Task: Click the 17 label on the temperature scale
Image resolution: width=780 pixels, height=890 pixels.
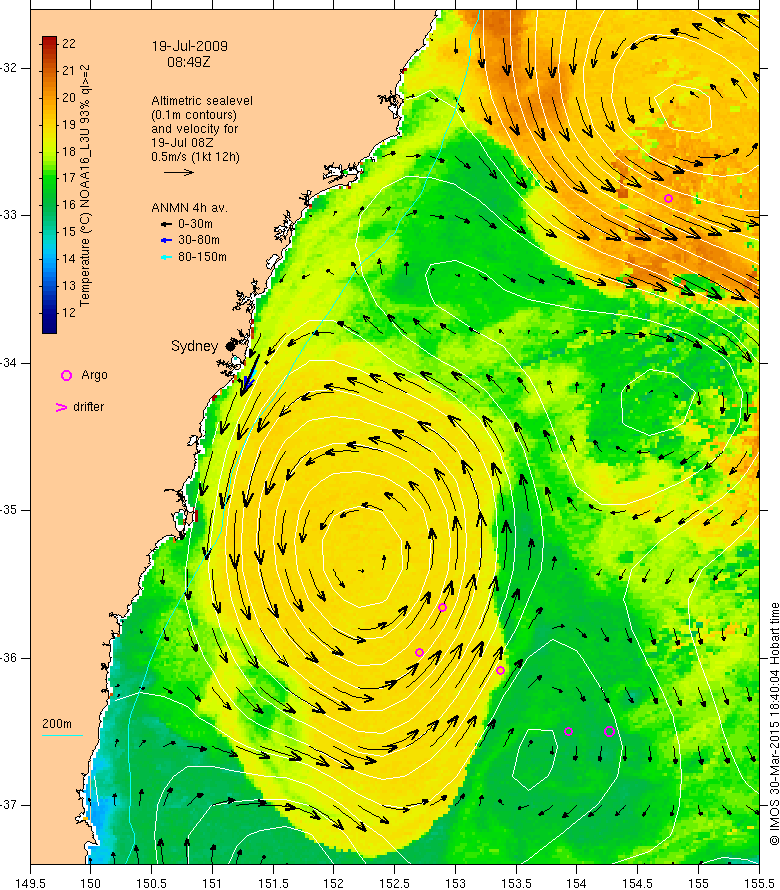Action: click(69, 178)
